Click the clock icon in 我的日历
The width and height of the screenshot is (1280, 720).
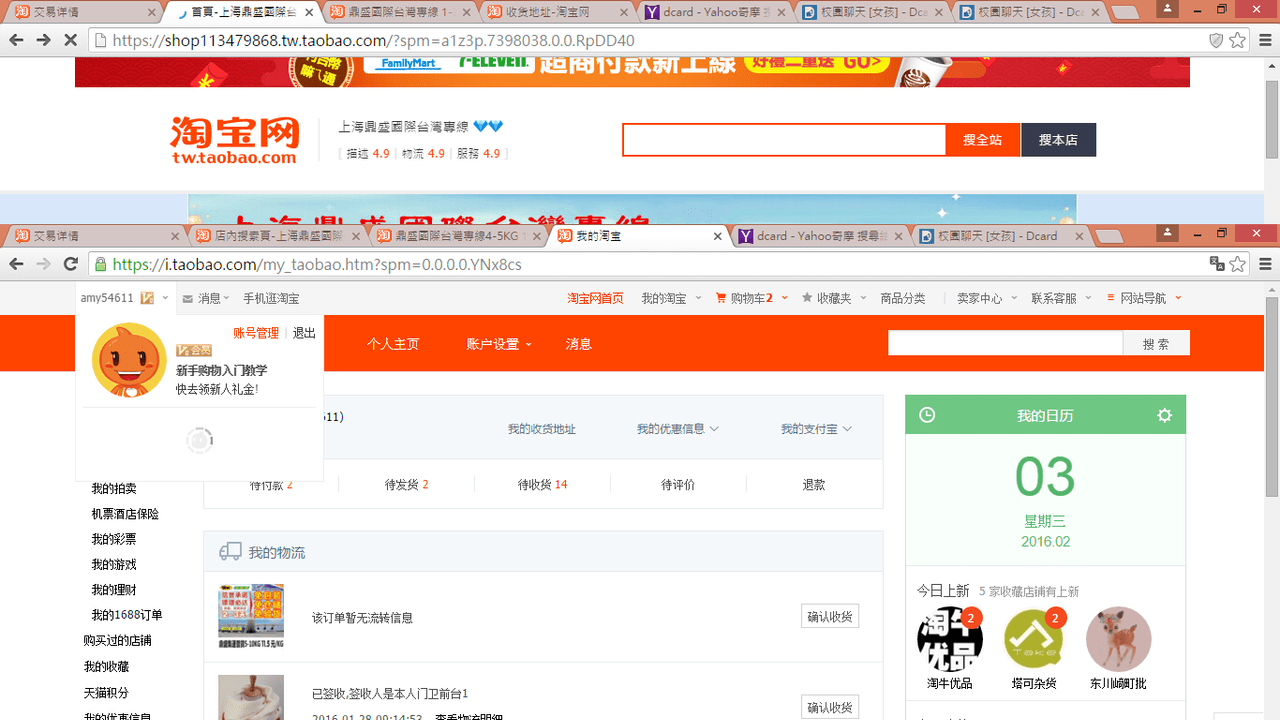coord(927,415)
